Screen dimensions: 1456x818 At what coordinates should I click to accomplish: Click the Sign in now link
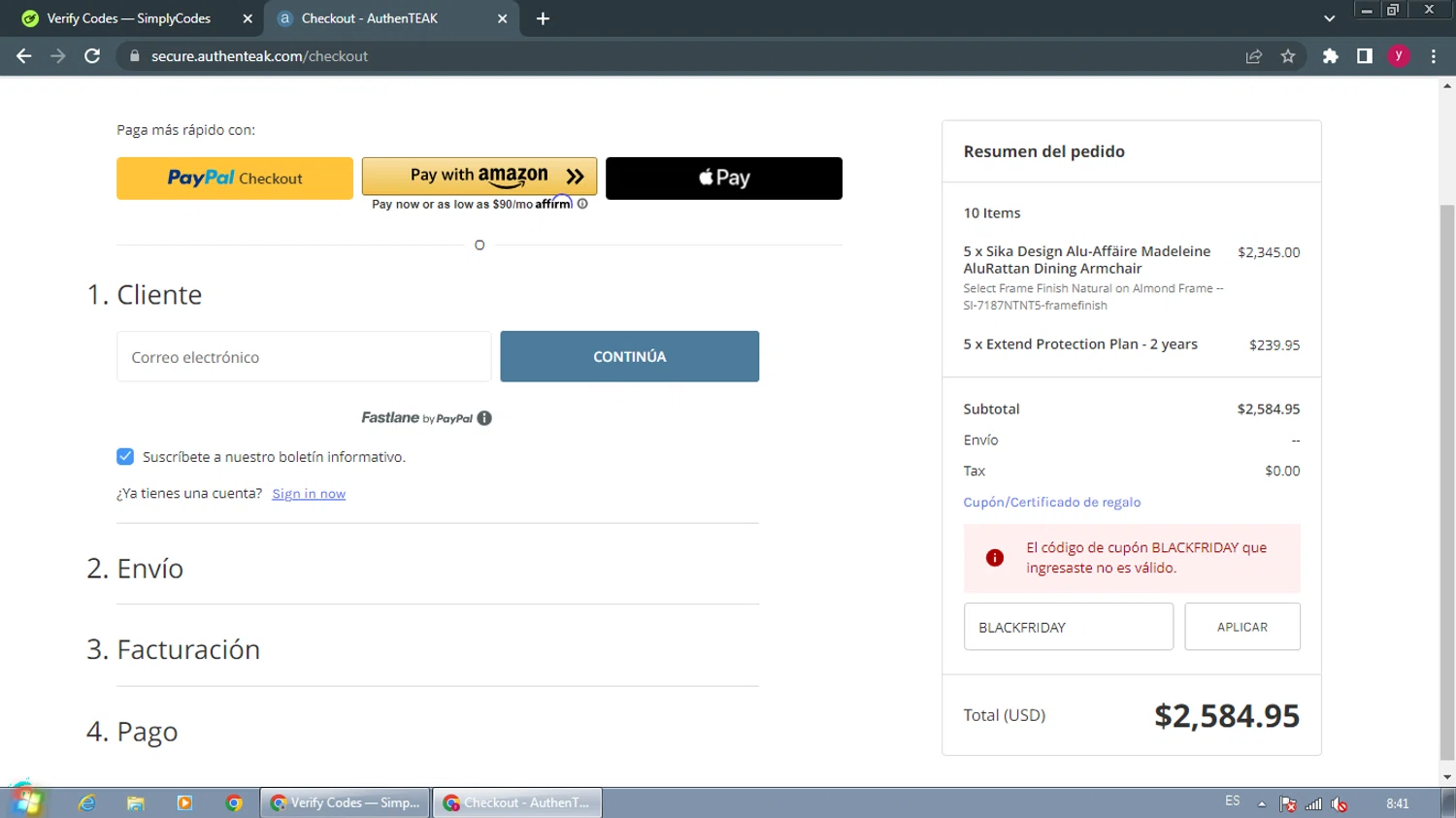click(x=309, y=494)
